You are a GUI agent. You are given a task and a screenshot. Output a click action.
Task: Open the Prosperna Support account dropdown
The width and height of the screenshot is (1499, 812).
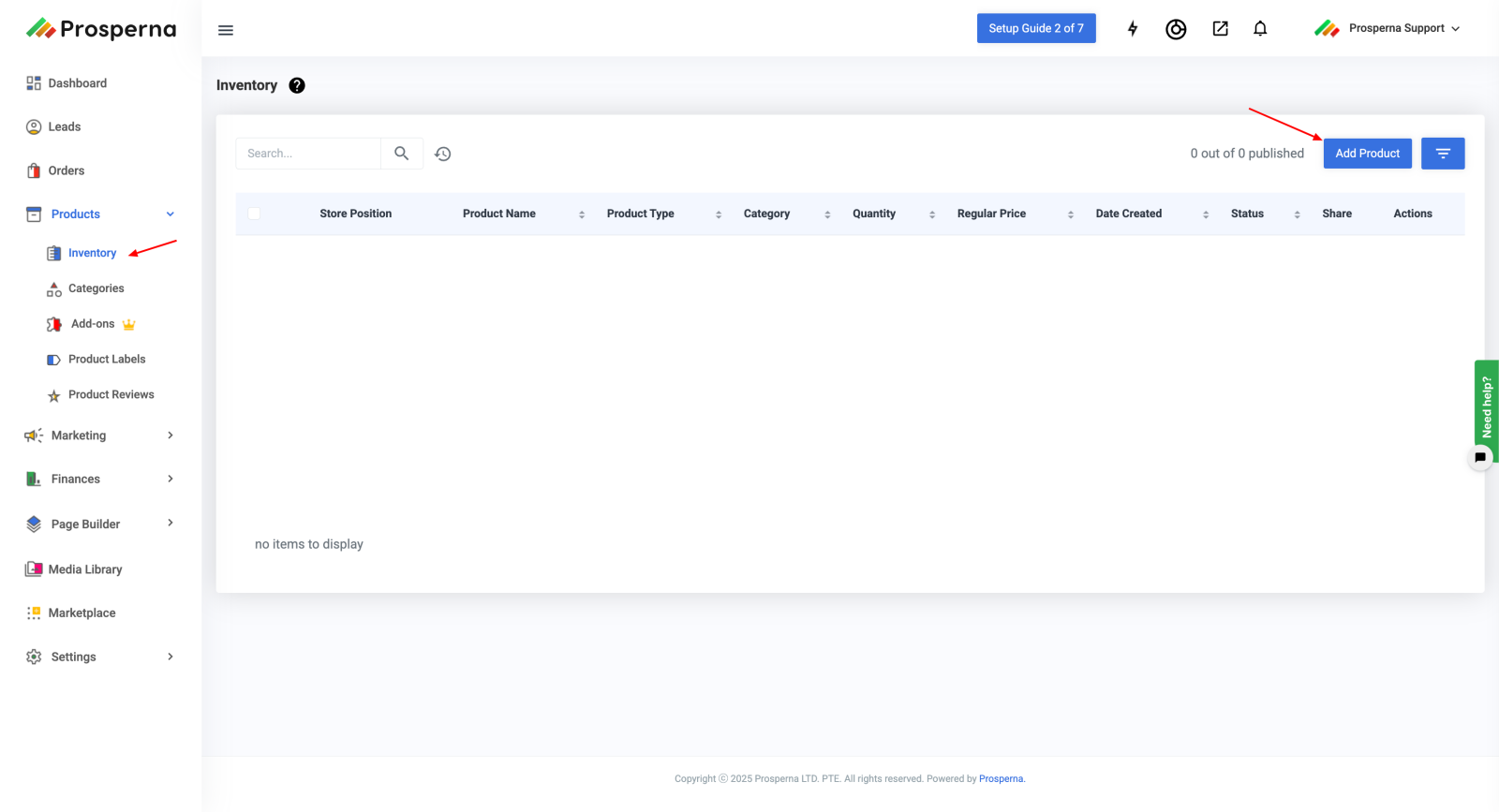tap(1388, 29)
